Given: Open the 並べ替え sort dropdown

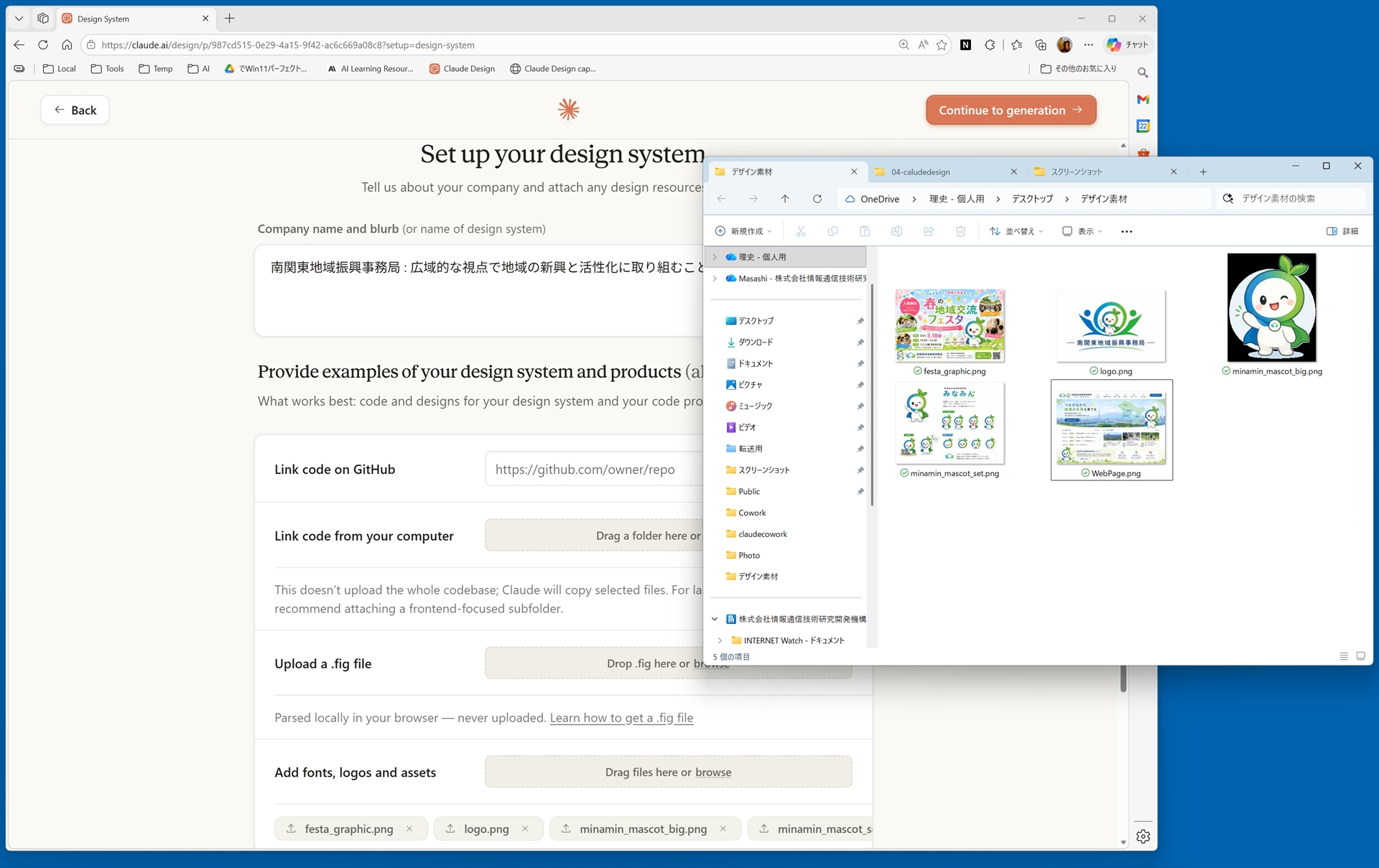Looking at the screenshot, I should click(1016, 231).
